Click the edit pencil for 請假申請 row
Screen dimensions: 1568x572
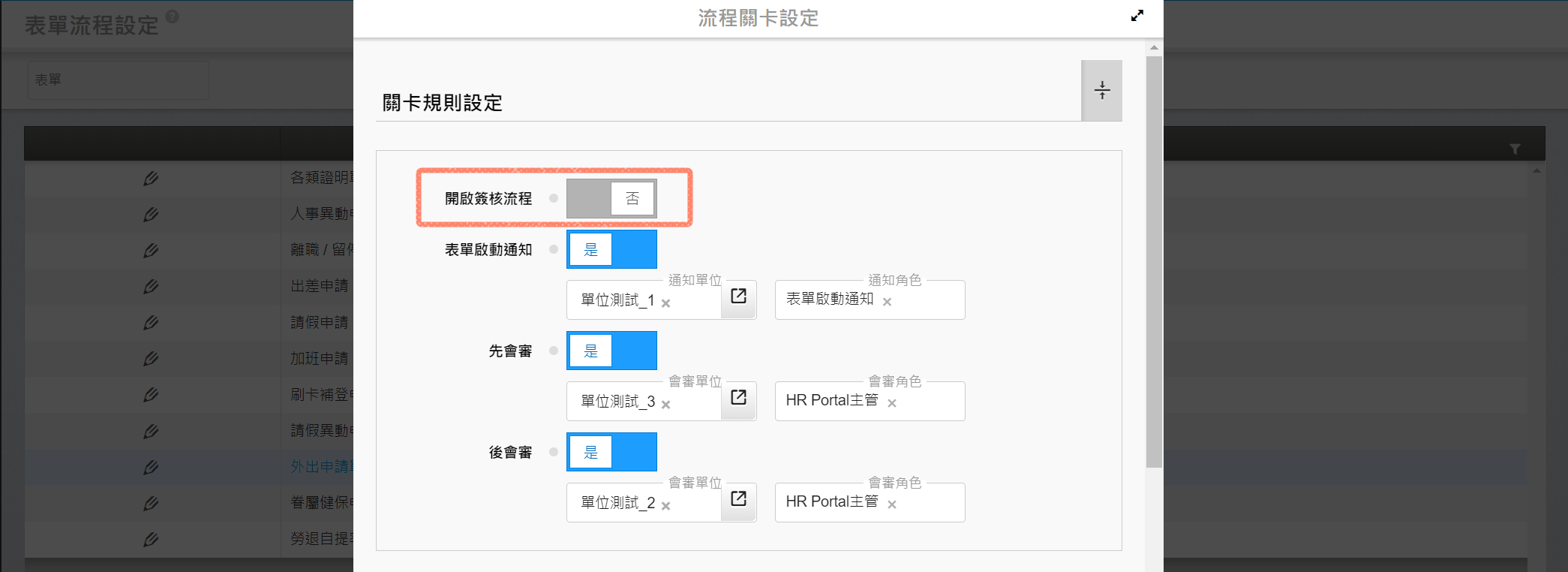151,323
